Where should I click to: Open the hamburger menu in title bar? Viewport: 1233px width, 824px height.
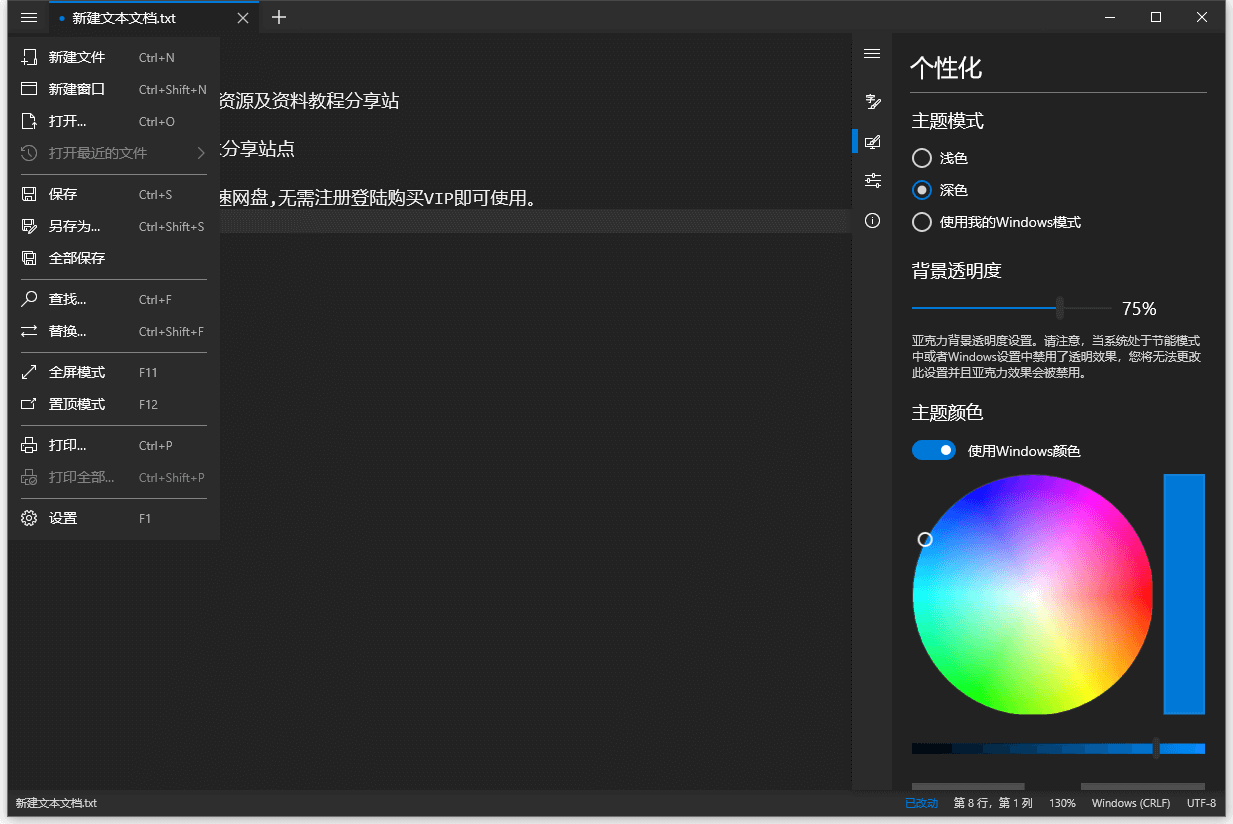pos(29,18)
